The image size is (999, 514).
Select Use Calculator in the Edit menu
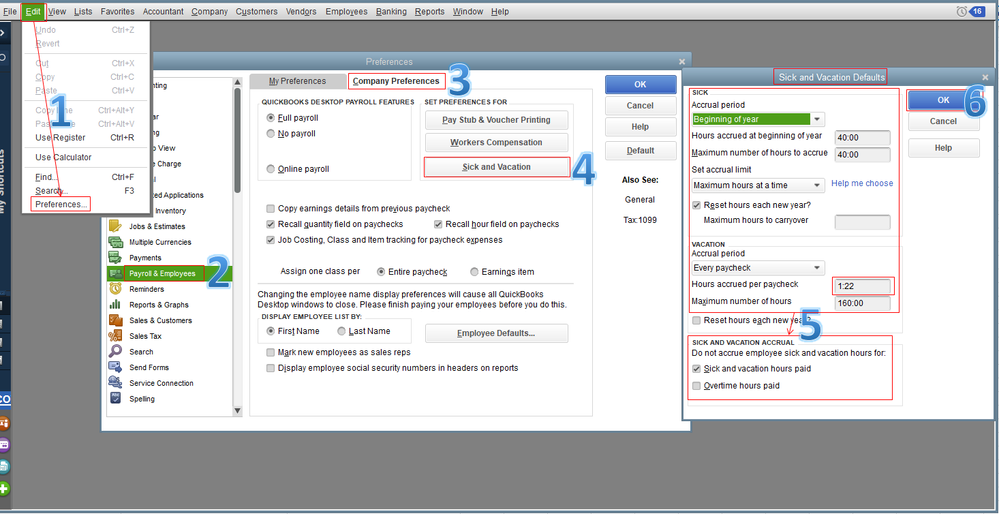[63, 157]
